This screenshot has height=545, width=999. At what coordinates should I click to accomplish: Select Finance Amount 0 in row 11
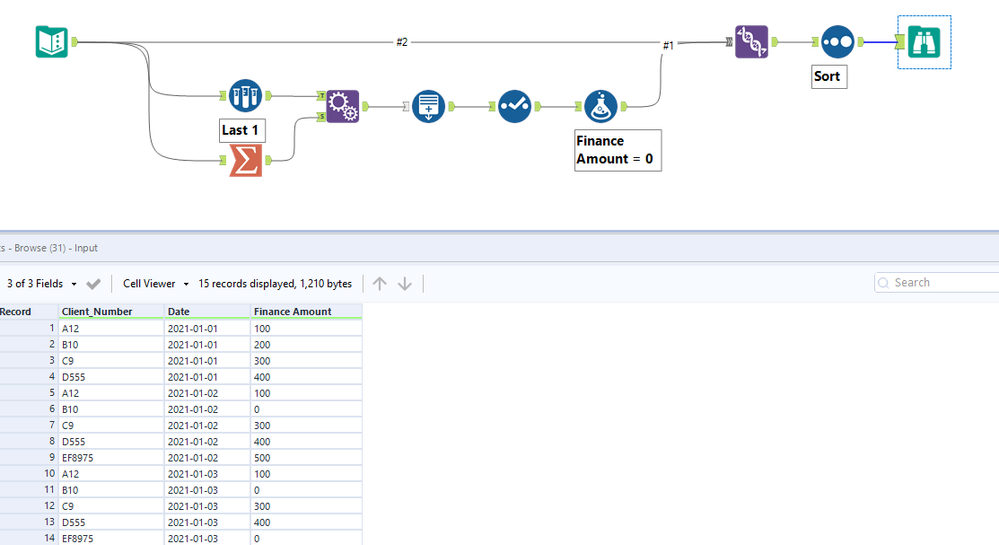click(x=306, y=490)
